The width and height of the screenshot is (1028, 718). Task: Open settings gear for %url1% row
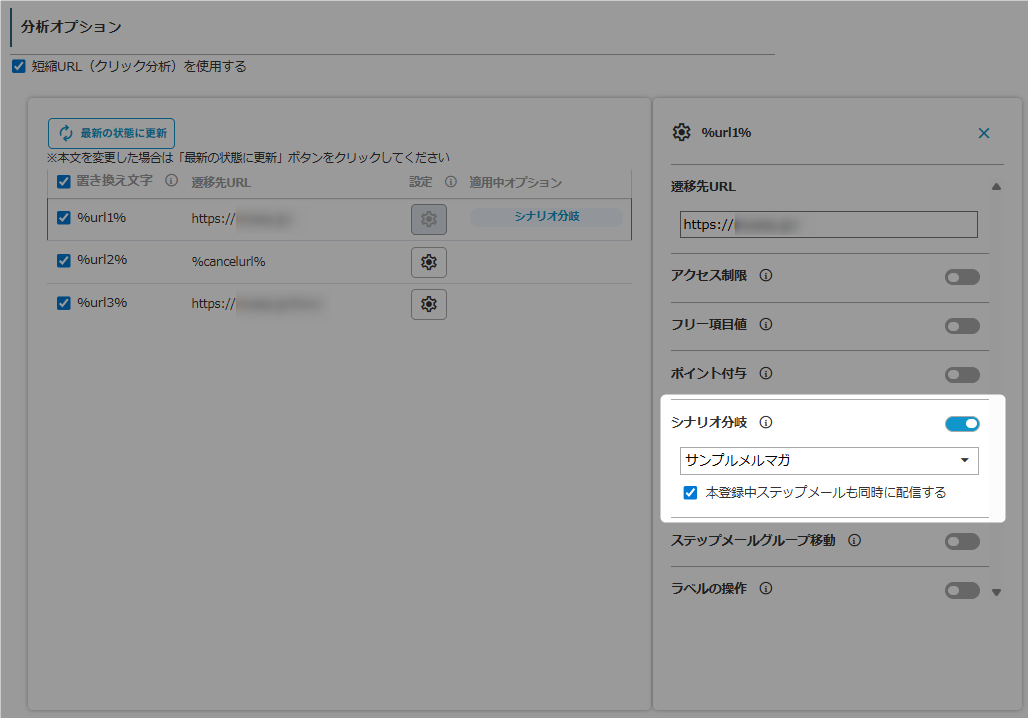[429, 219]
